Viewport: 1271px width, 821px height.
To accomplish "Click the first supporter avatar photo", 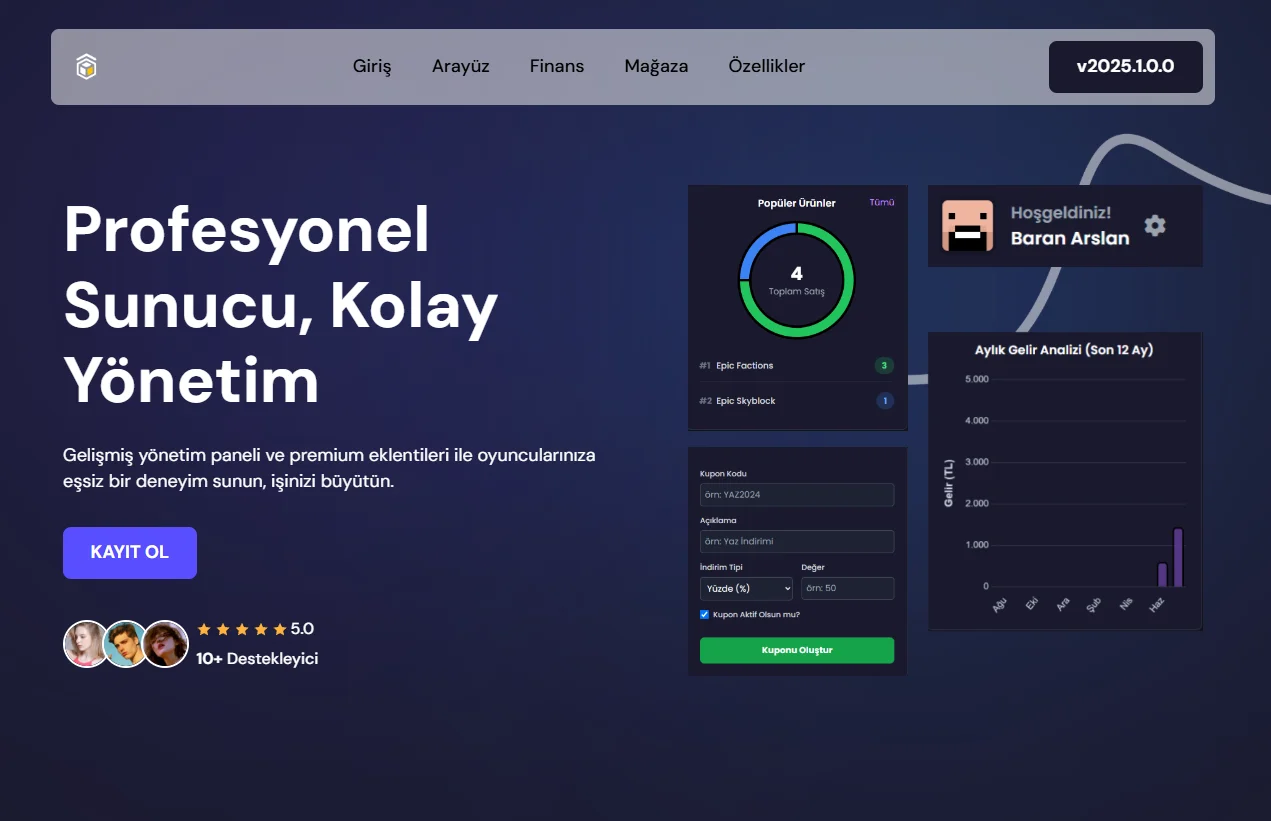I will (x=87, y=644).
